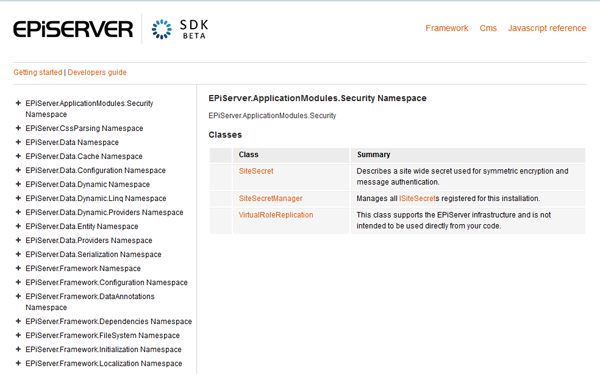Select EPiServer.ApplicationModules.Security Namespace tree label
600x374 pixels.
[89, 109]
